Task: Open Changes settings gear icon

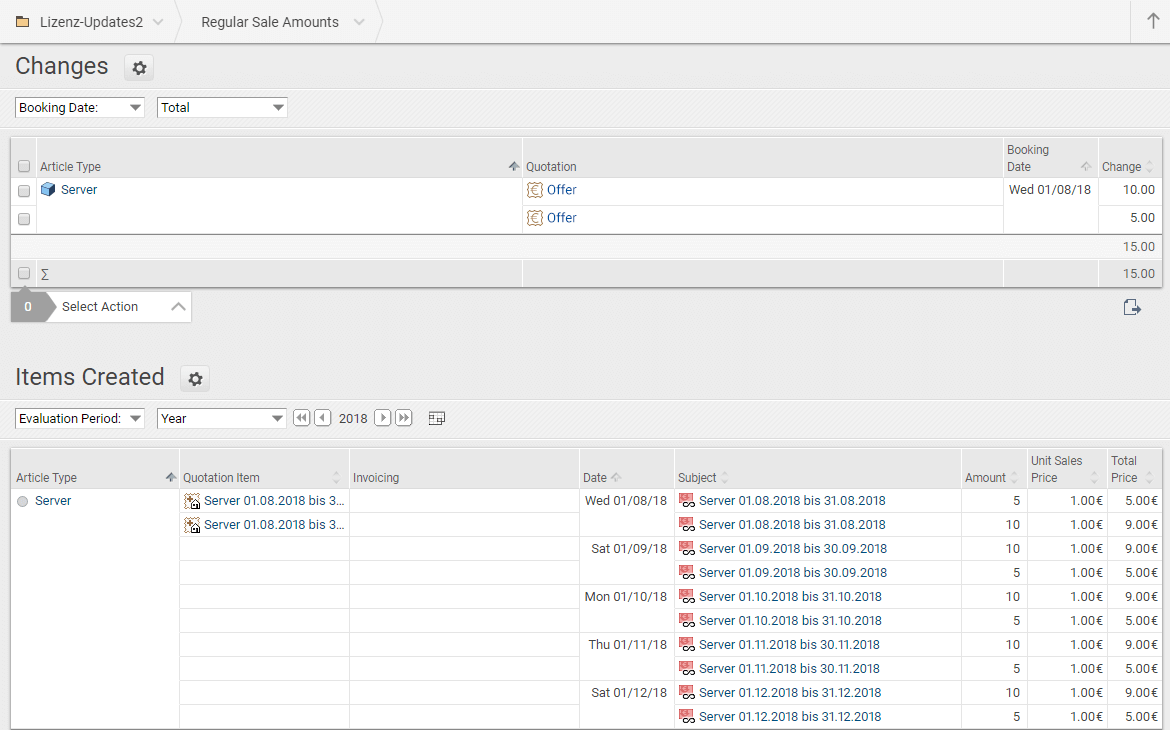Action: tap(139, 68)
